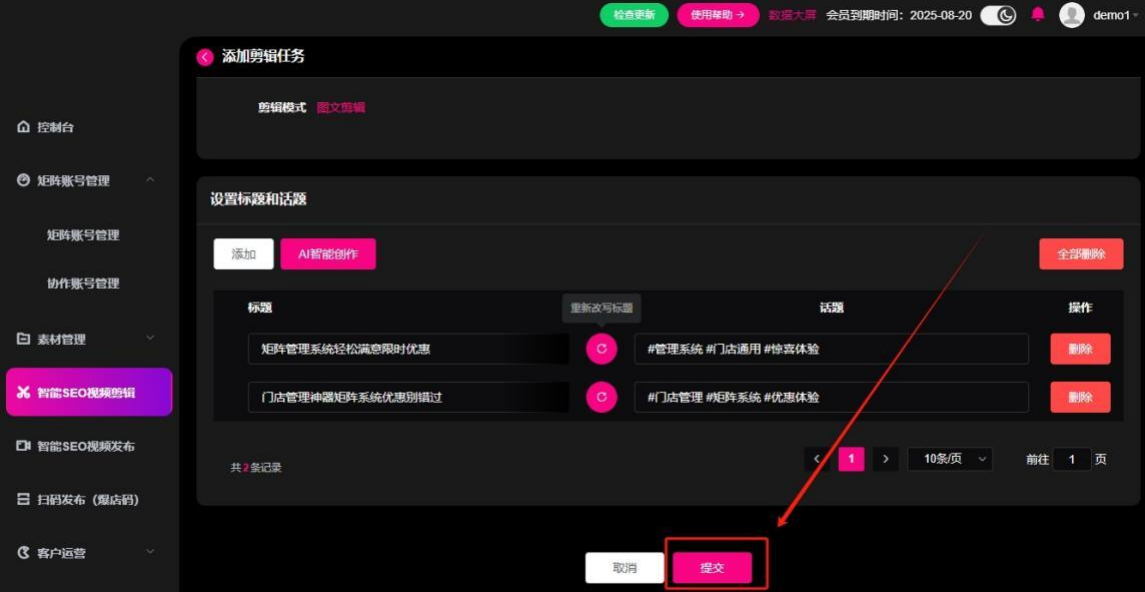This screenshot has width=1145, height=592.
Task: Click the AI智能创作 button
Action: 328,254
